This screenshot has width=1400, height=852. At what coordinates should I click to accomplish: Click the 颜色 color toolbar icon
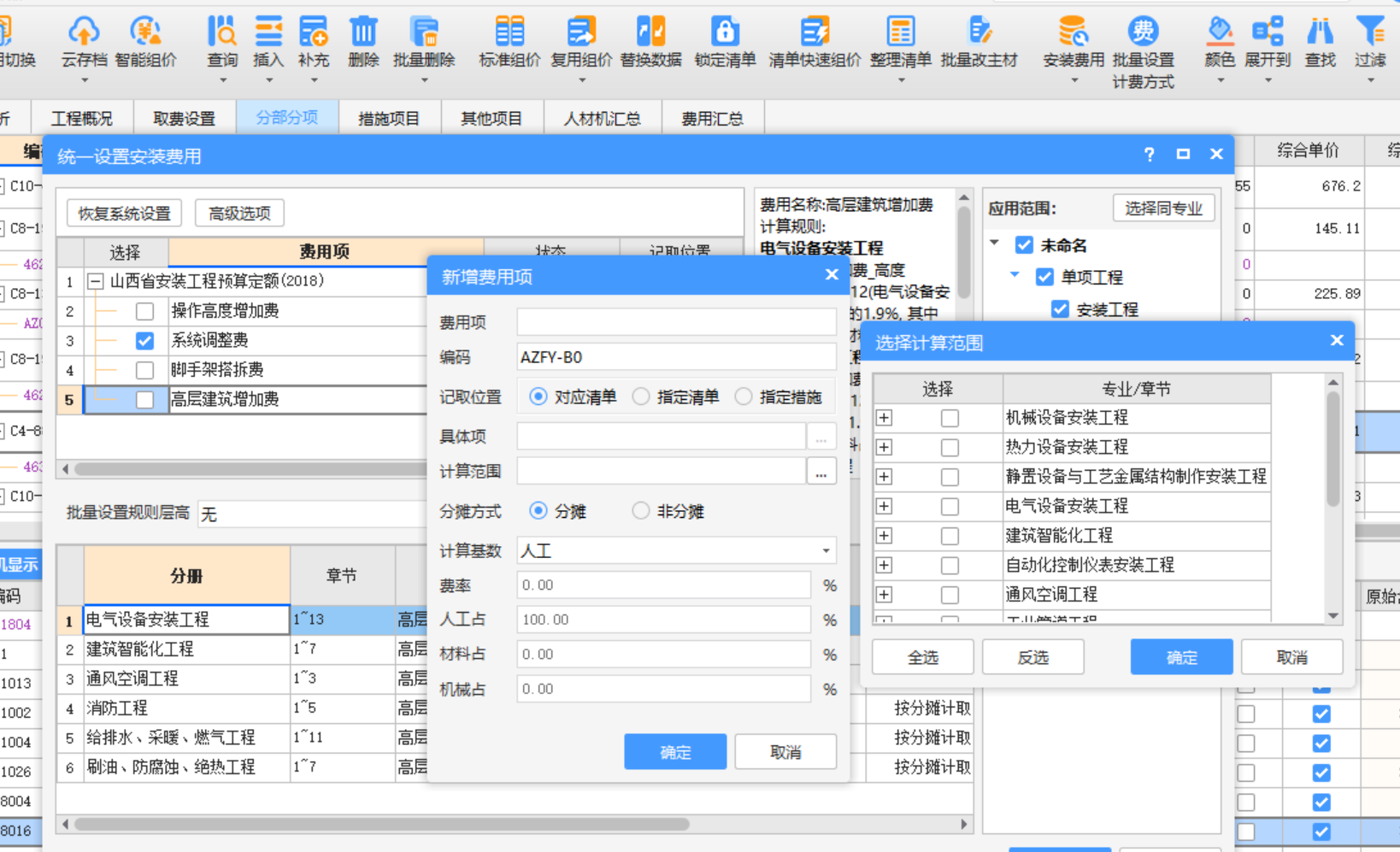[x=1220, y=43]
